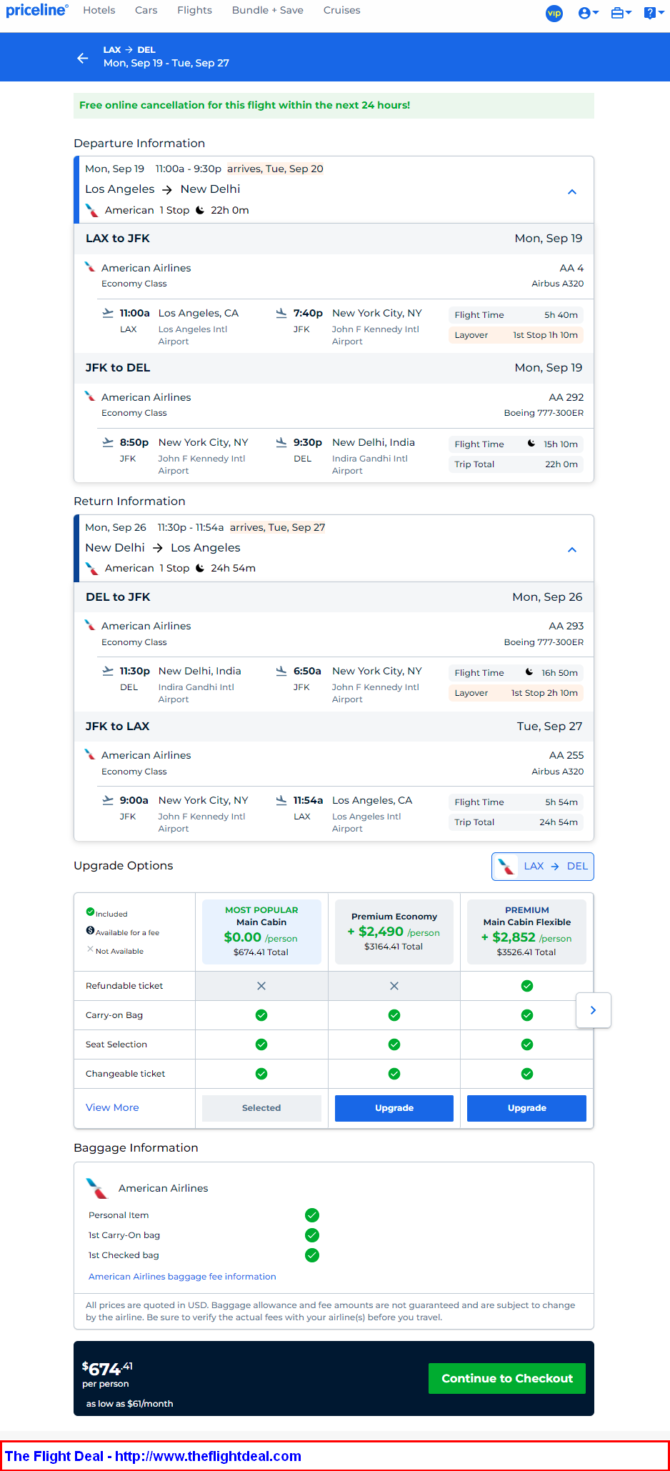The width and height of the screenshot is (670, 1471).
Task: Click the 1st Carry-On bag green check
Action: coord(312,1235)
